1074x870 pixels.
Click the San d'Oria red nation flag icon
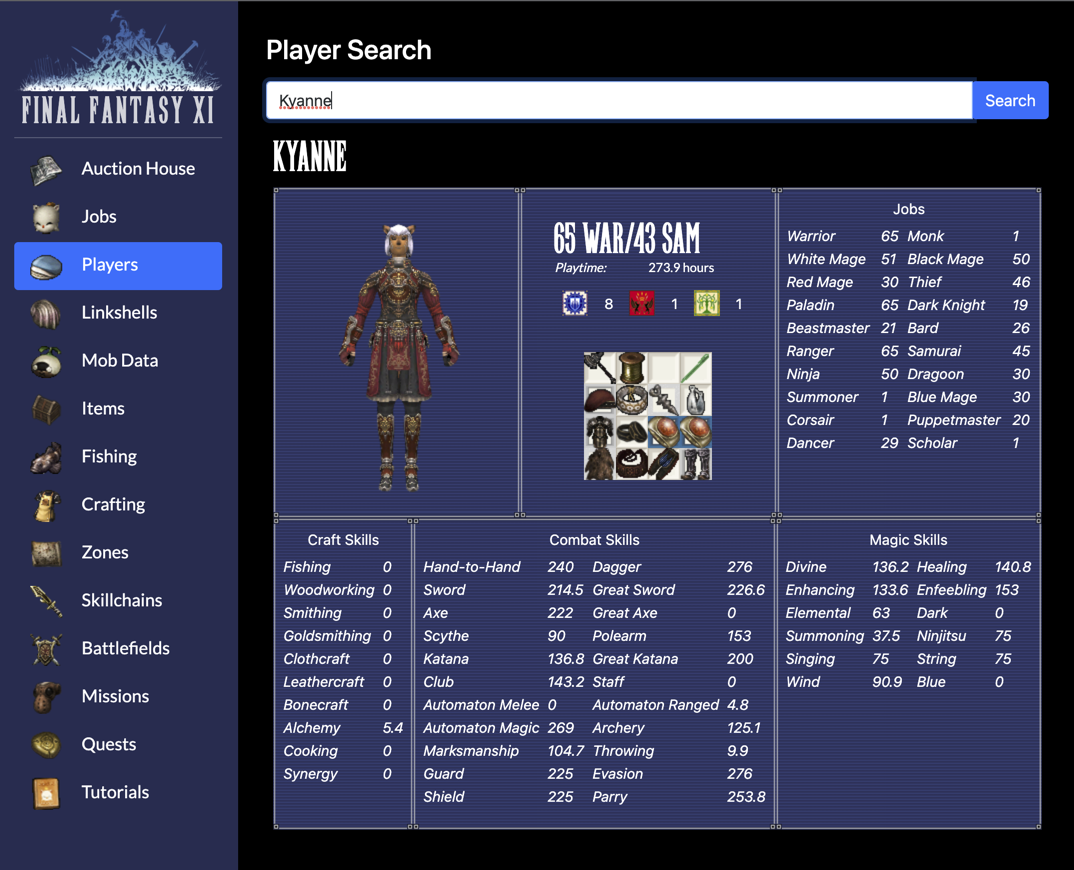641,304
